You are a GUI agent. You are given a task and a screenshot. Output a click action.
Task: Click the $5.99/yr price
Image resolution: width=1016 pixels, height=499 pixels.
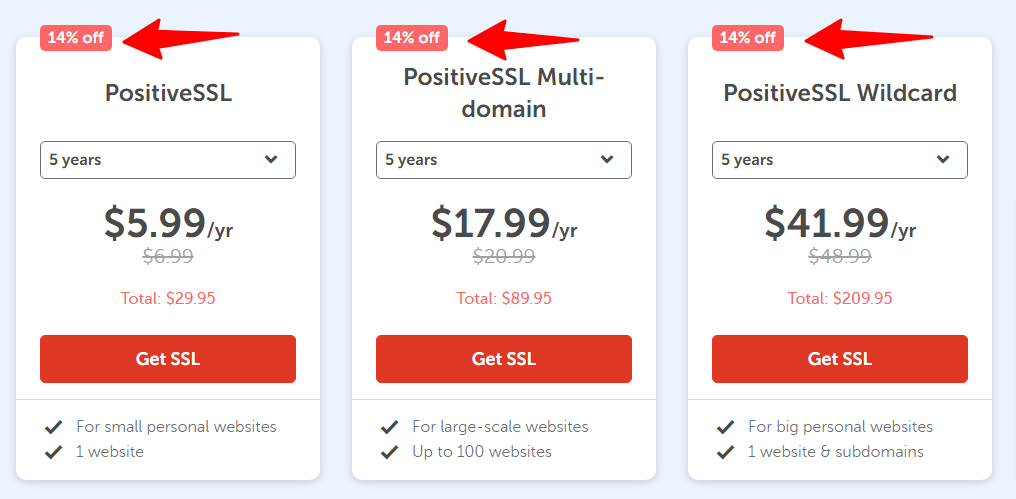coord(168,223)
